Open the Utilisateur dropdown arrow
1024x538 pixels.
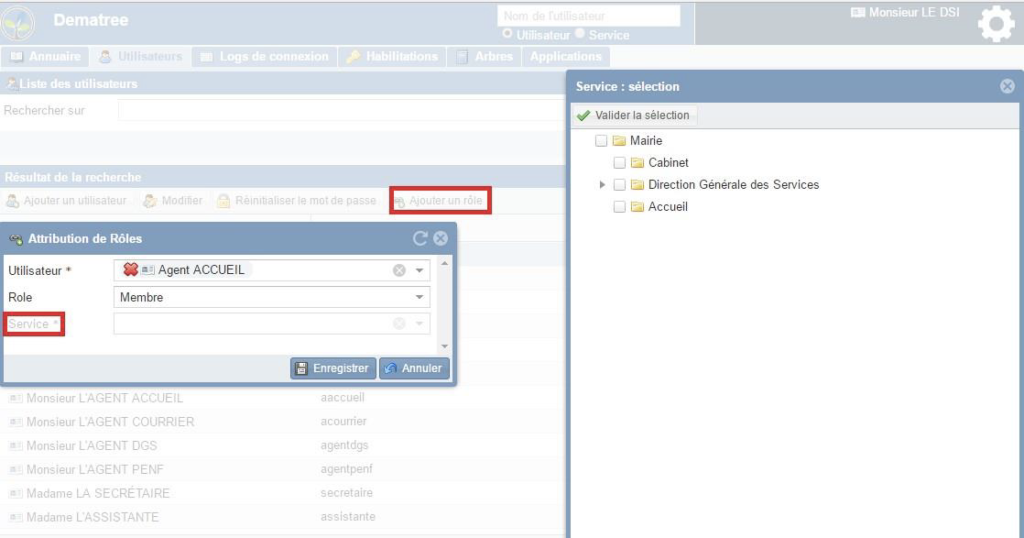pyautogui.click(x=419, y=270)
